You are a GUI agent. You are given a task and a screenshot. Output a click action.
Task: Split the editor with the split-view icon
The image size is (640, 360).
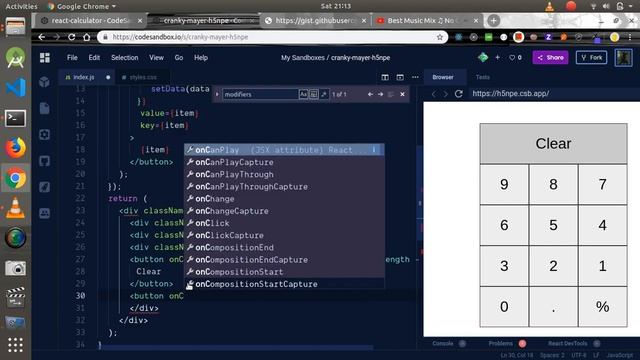(x=385, y=77)
